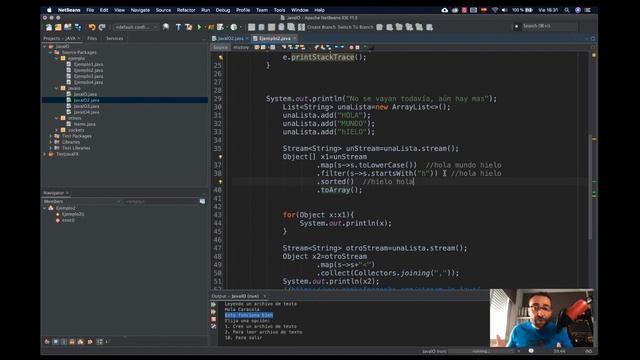Close the Ejemplo2.java editor tab
This screenshot has height=360, width=640.
click(x=294, y=38)
